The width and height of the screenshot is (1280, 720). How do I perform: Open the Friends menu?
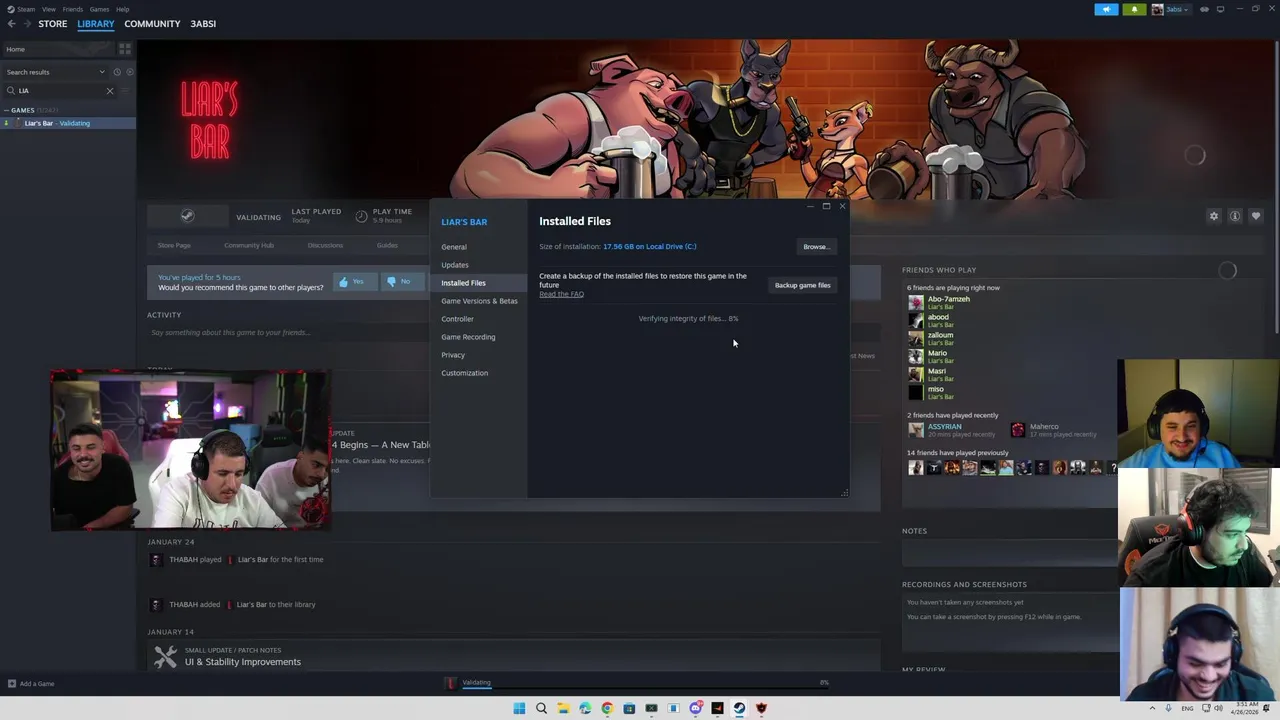tap(73, 9)
